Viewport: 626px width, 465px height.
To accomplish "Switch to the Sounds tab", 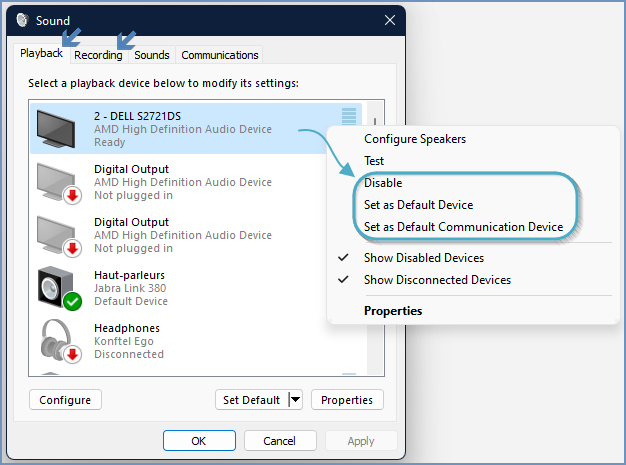I will click(152, 55).
